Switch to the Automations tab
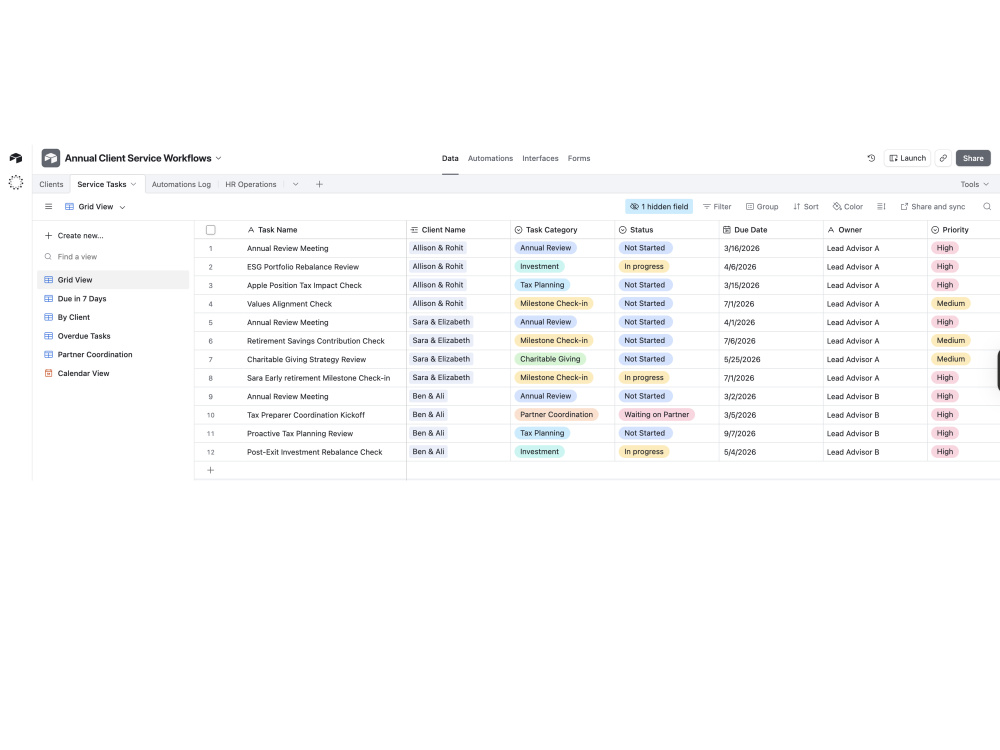 490,158
